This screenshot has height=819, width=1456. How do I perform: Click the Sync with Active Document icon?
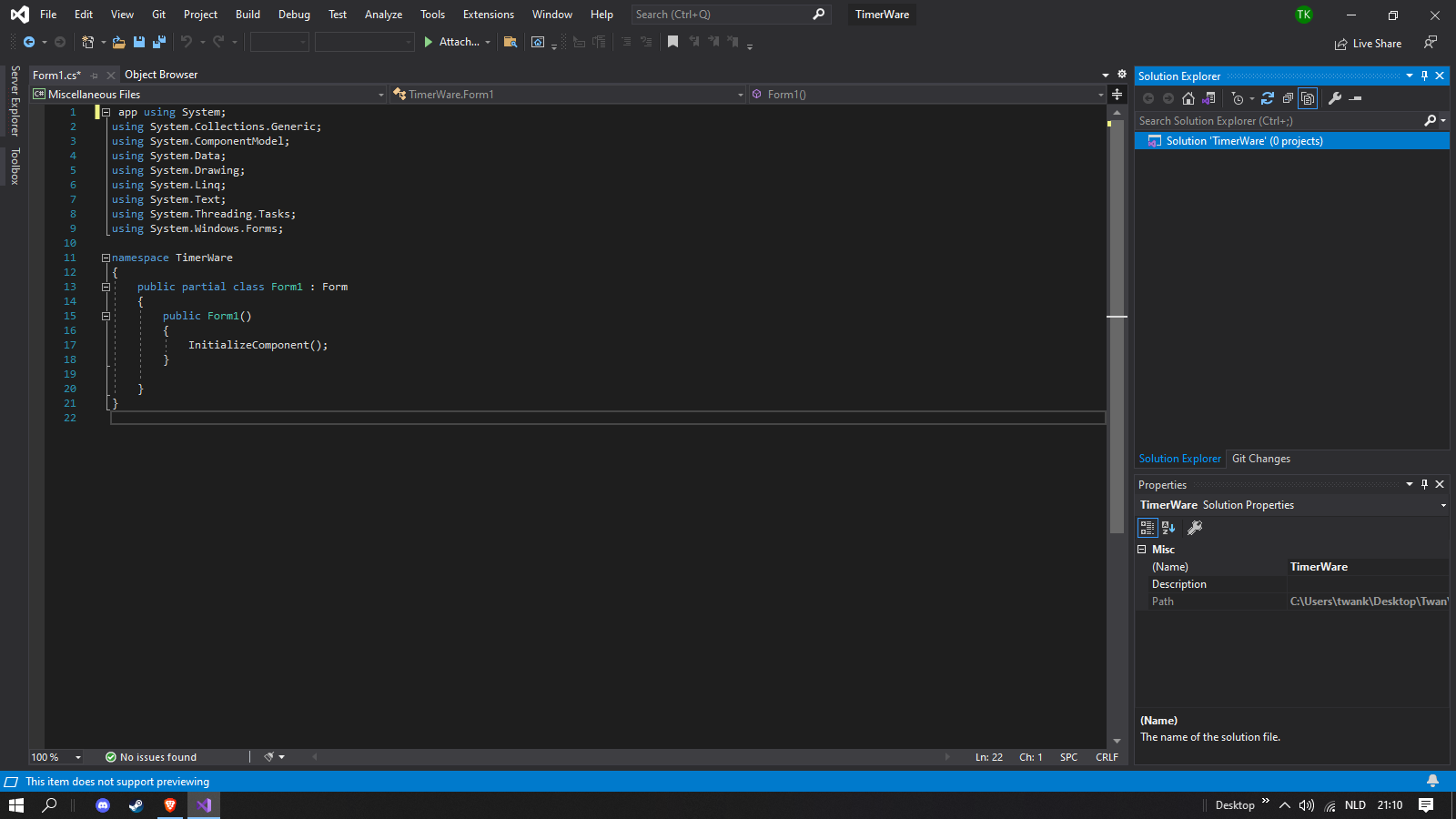(1267, 98)
